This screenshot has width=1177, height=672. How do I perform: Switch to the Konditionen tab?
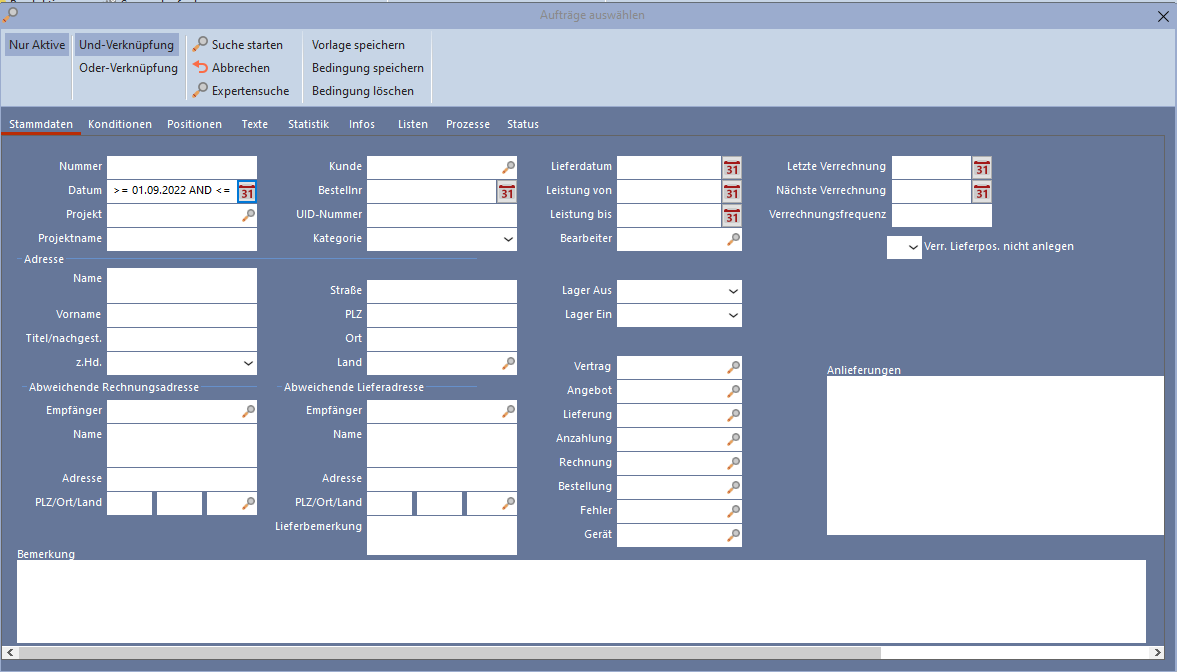(120, 124)
